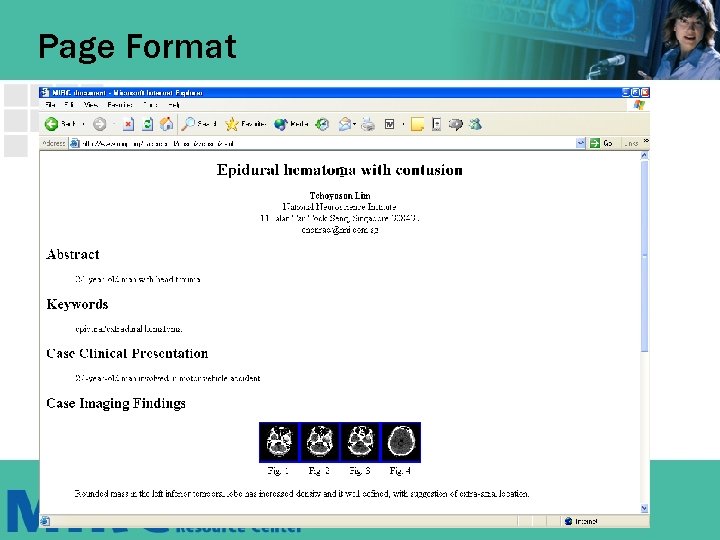The image size is (720, 540).
Task: Click the Fig. 4 caption text
Action: (400, 471)
